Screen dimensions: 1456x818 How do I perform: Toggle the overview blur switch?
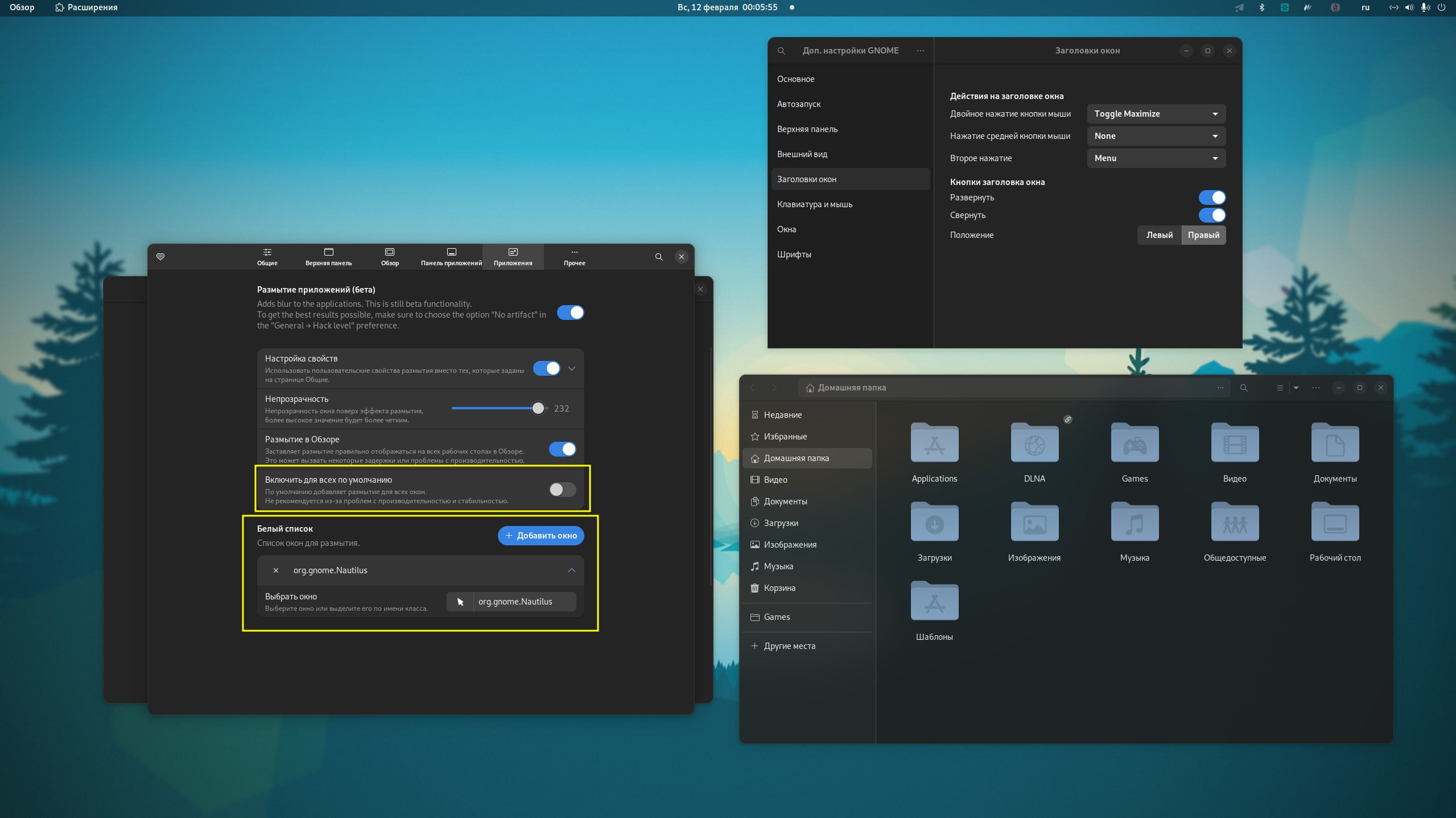(x=562, y=449)
